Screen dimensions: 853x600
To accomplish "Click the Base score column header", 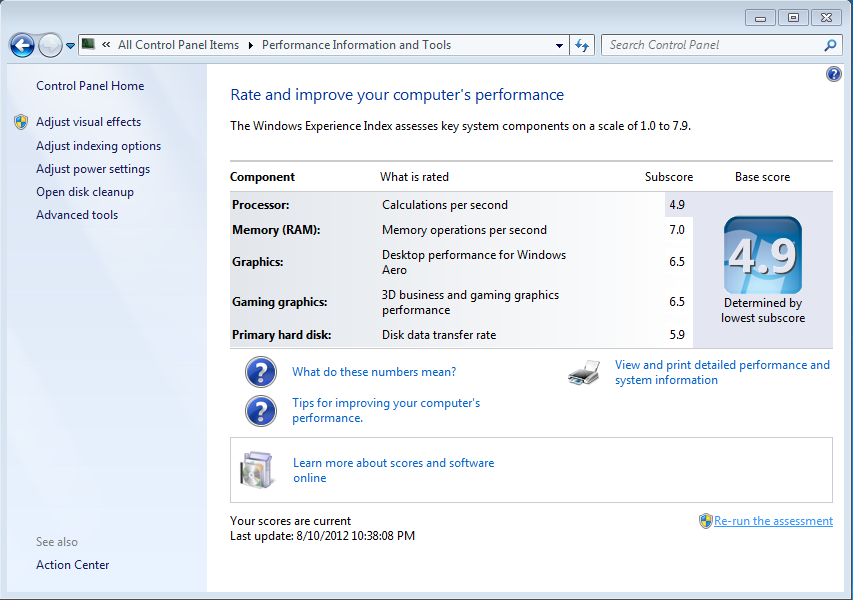I will click(x=763, y=177).
